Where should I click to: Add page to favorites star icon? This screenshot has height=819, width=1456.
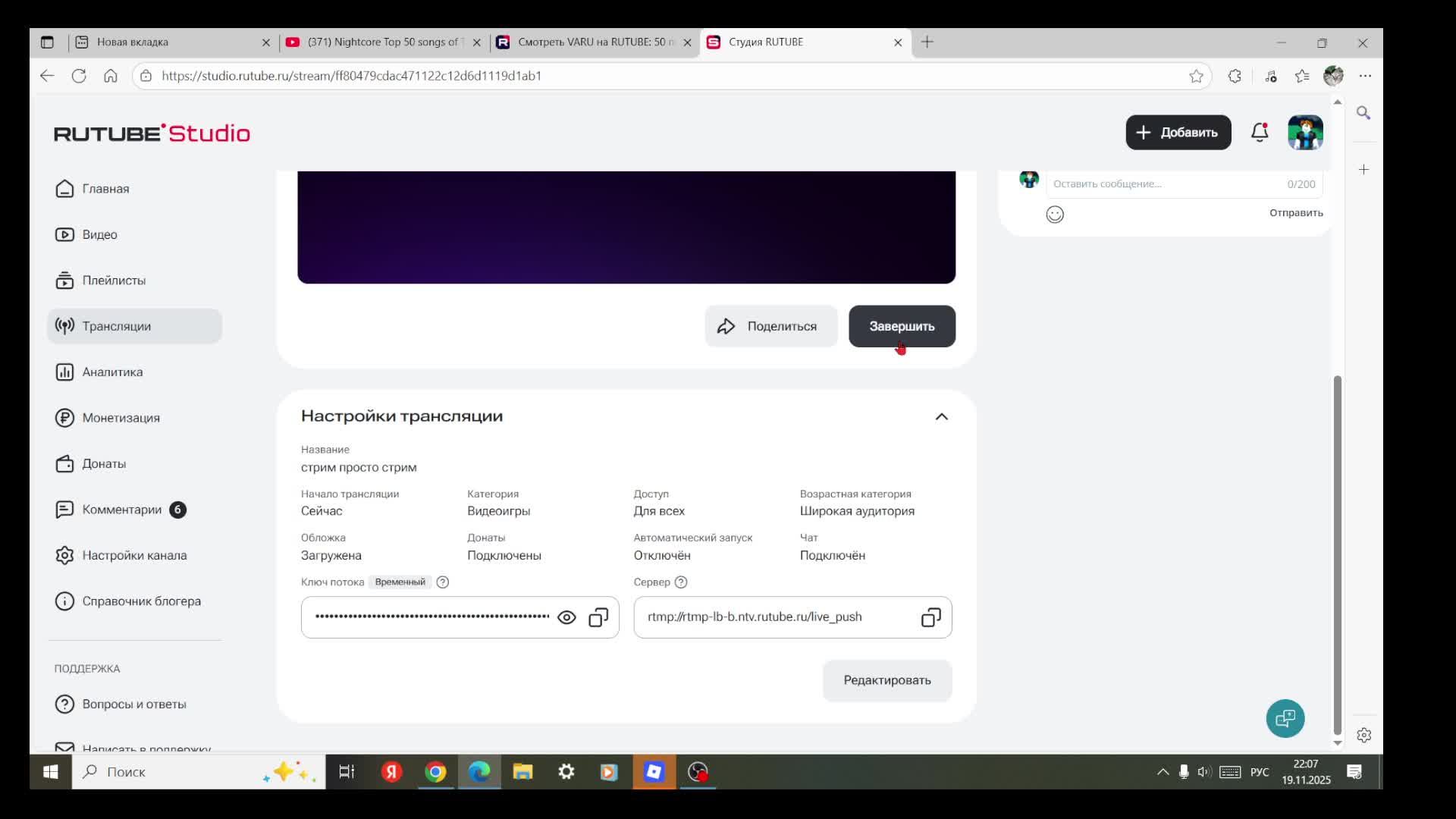coord(1196,76)
